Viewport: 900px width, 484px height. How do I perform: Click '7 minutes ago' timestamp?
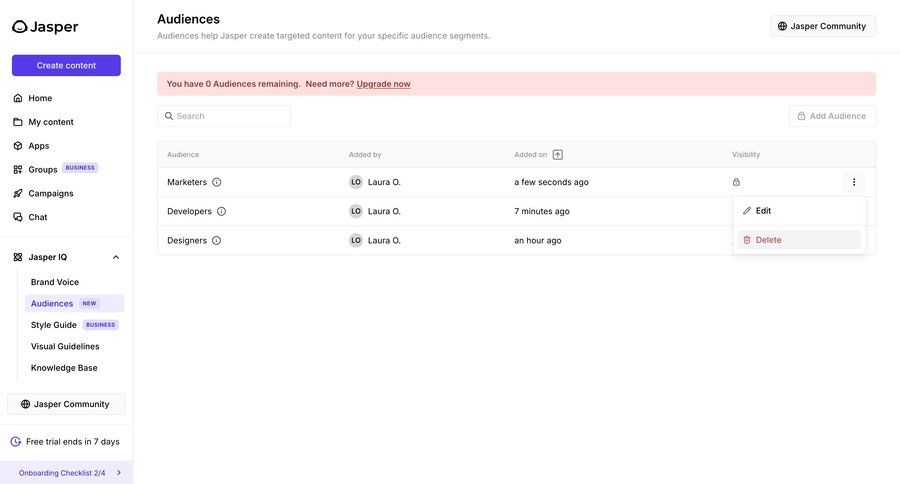[x=542, y=211]
